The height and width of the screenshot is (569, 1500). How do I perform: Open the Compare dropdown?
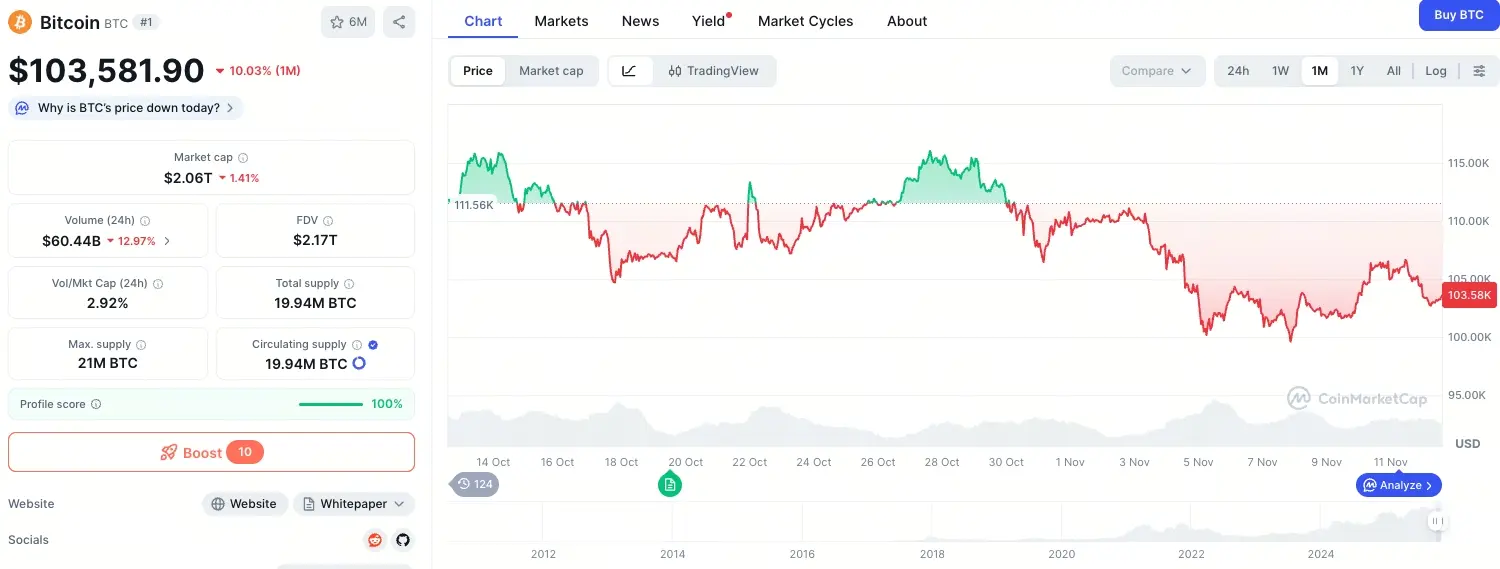click(x=1156, y=71)
